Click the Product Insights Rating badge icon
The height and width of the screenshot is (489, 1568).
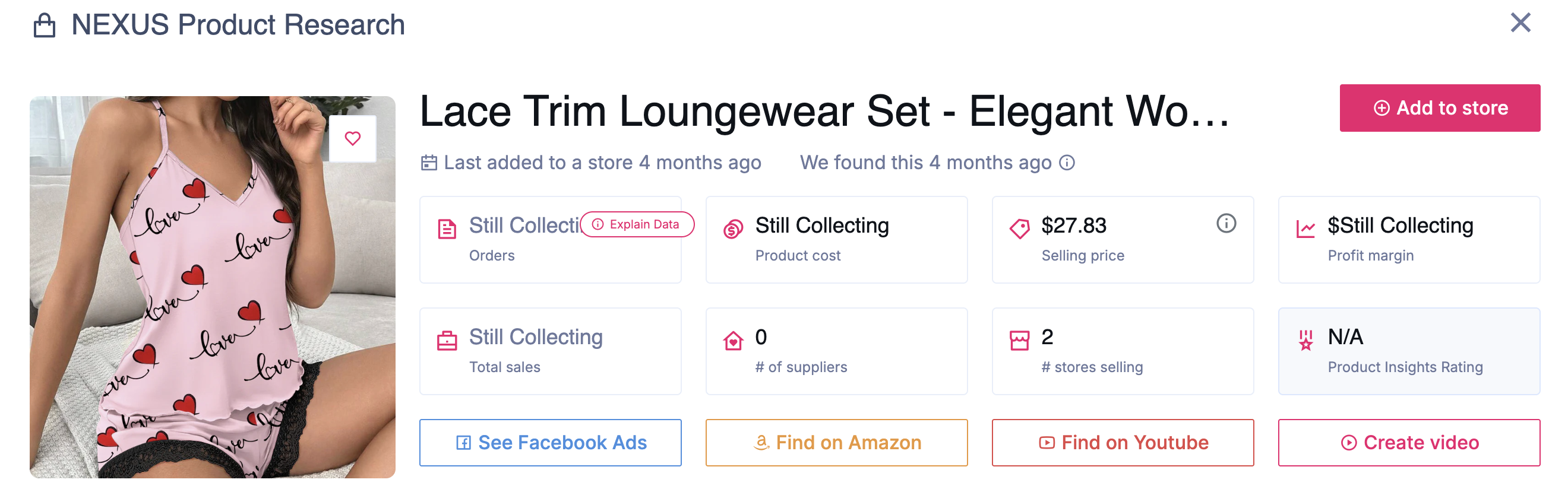[x=1305, y=341]
